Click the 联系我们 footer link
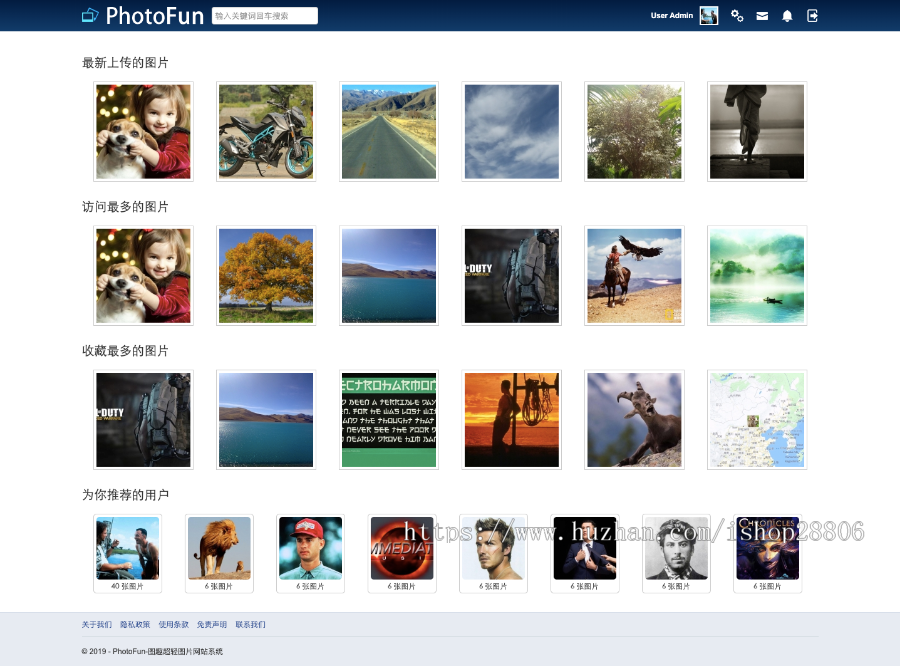Viewport: 900px width, 666px height. pos(250,625)
